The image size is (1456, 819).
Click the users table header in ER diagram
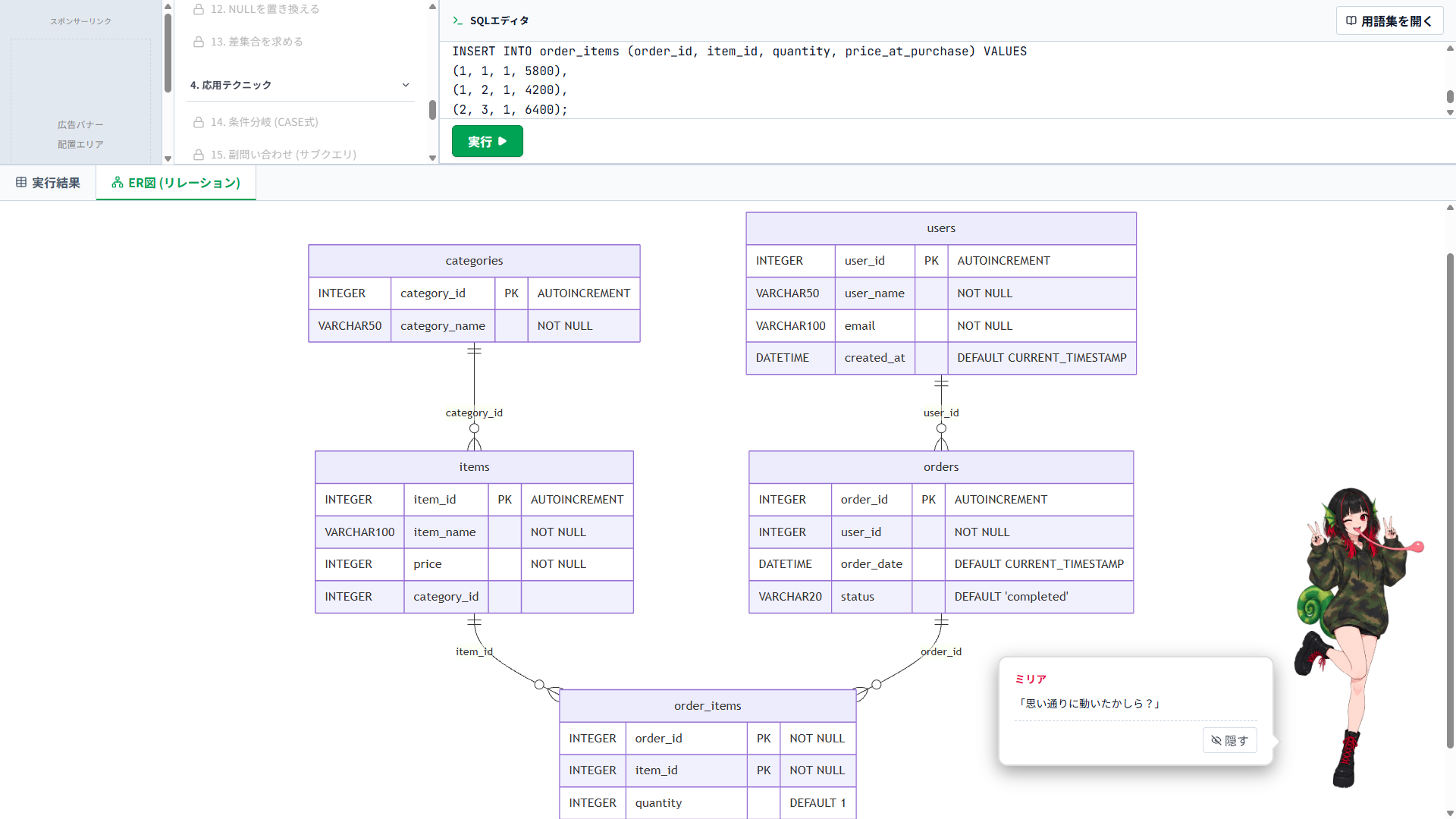(x=941, y=228)
